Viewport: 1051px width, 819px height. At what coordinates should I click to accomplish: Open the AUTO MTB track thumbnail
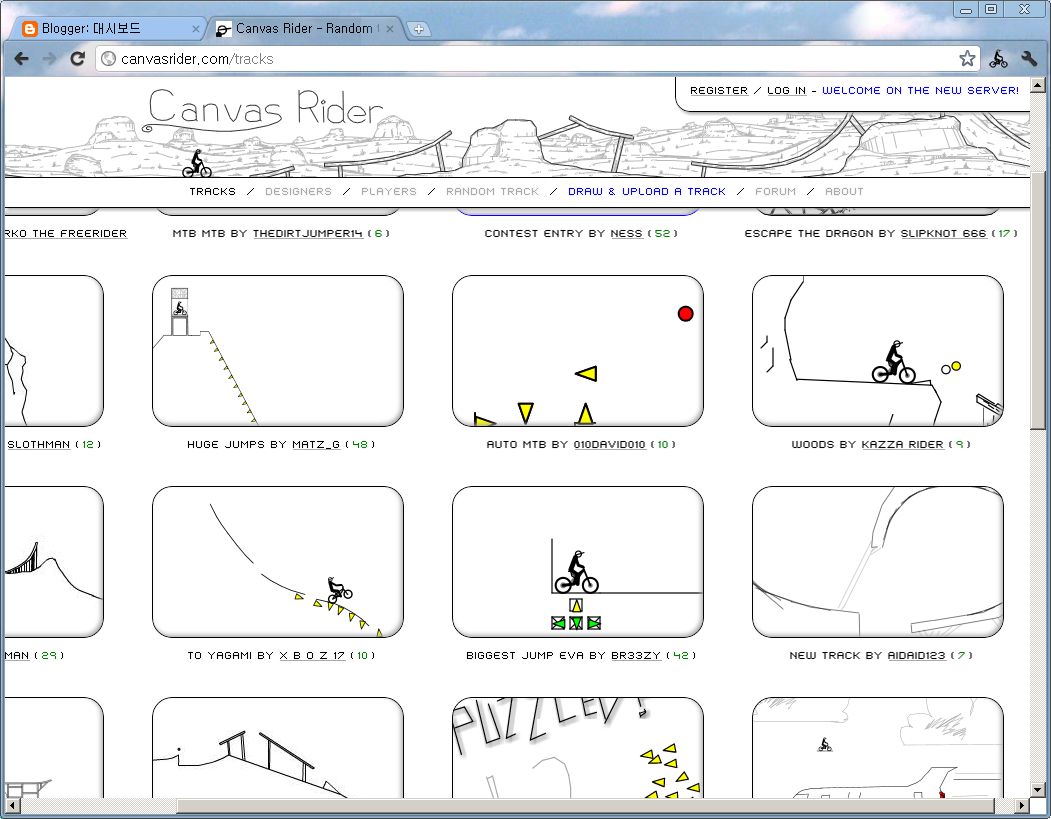(578, 350)
